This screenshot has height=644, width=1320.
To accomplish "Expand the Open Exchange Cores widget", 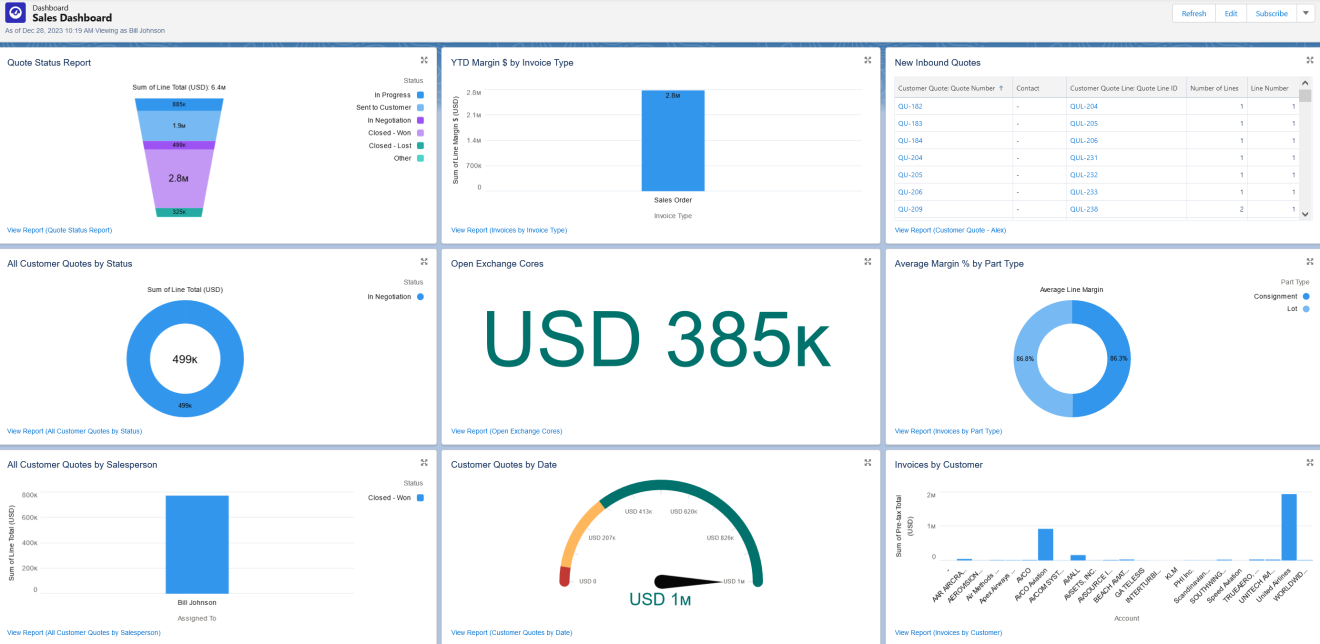I will (x=866, y=262).
